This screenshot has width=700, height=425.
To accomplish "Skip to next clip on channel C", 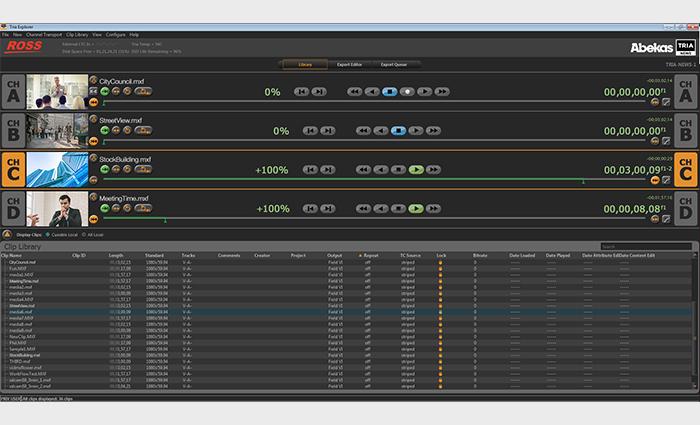I will pos(327,170).
